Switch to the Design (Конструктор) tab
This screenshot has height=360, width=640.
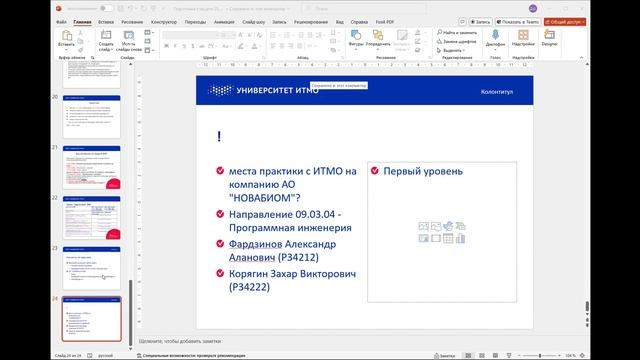point(164,22)
